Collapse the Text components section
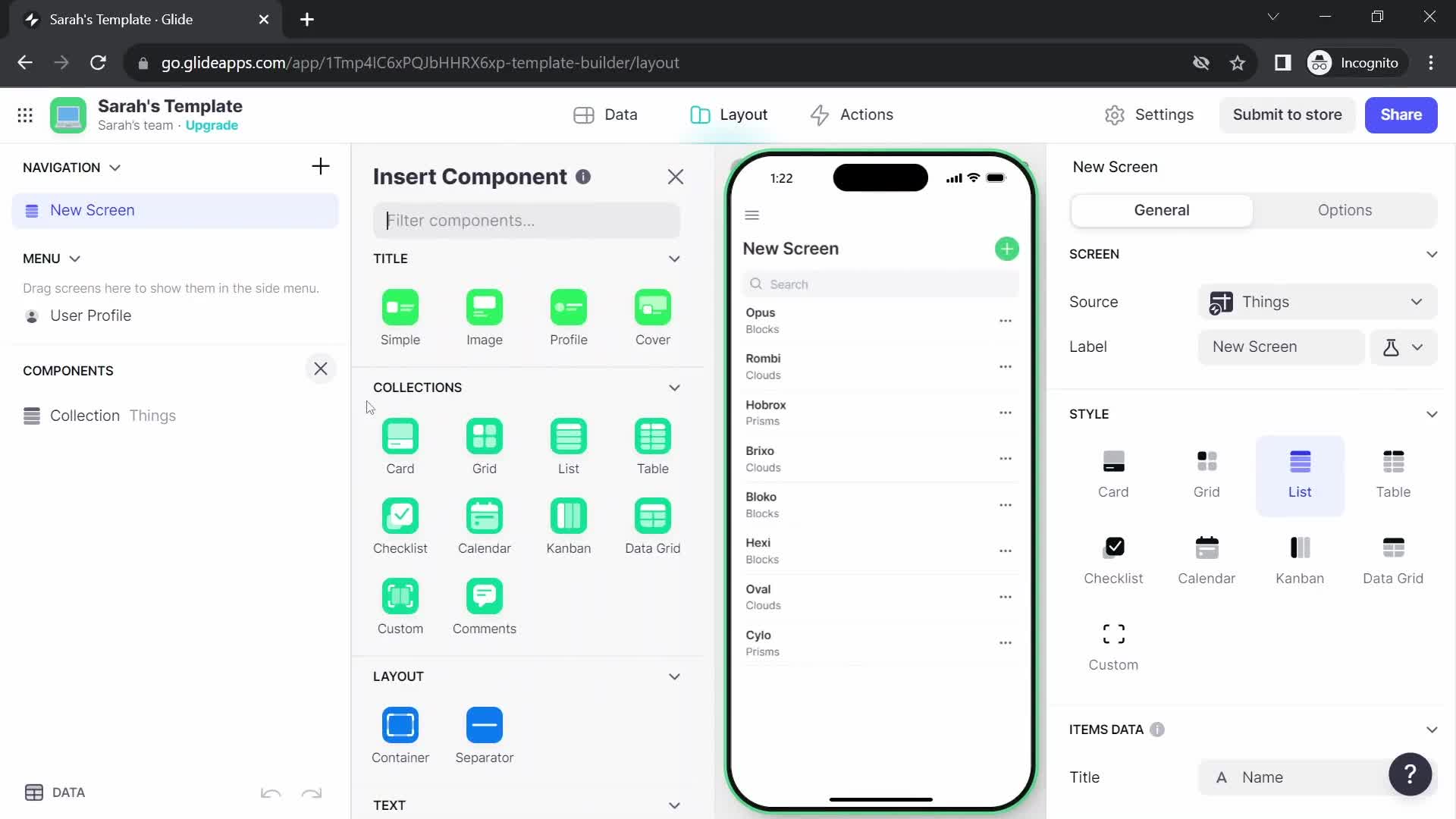The image size is (1456, 819). click(x=674, y=805)
